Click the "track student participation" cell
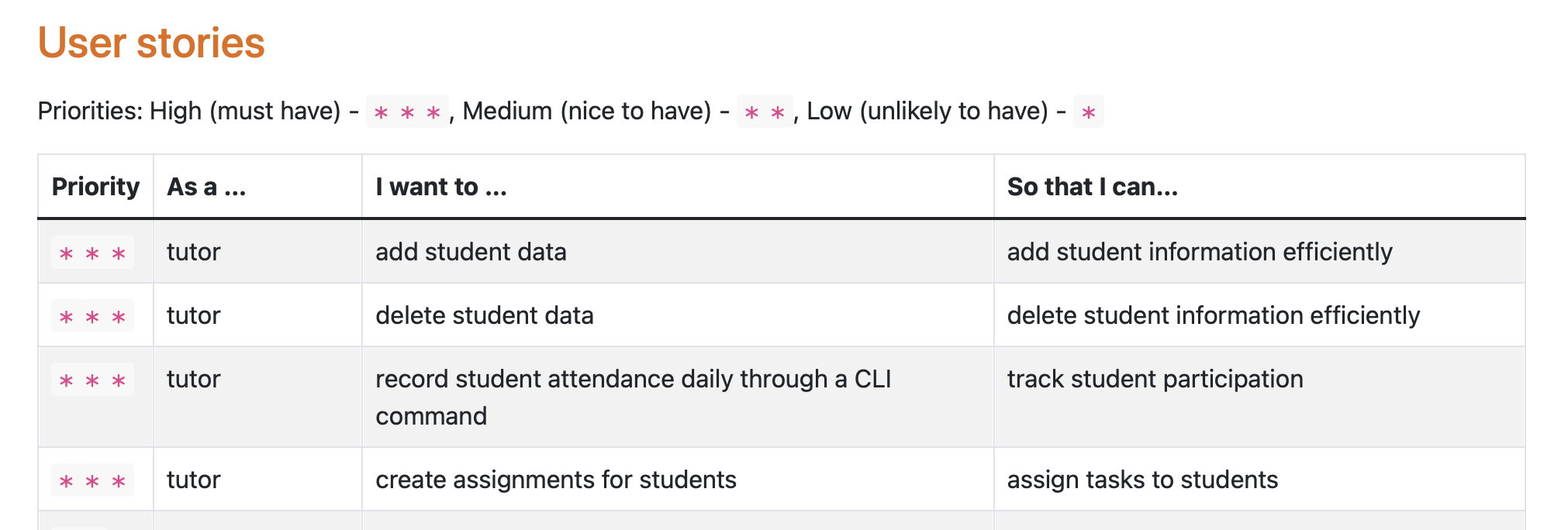 pos(1155,379)
